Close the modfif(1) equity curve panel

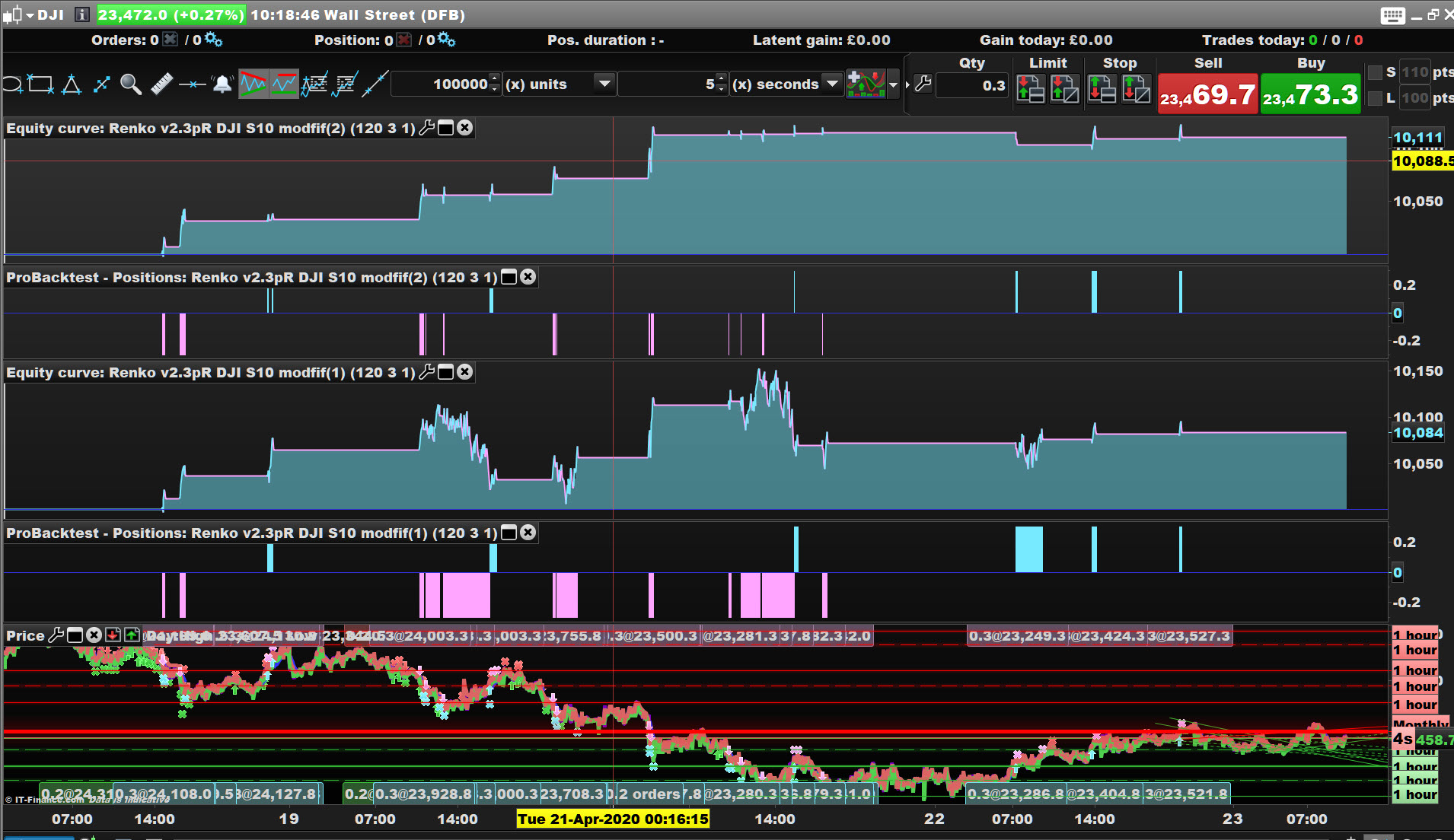(465, 372)
